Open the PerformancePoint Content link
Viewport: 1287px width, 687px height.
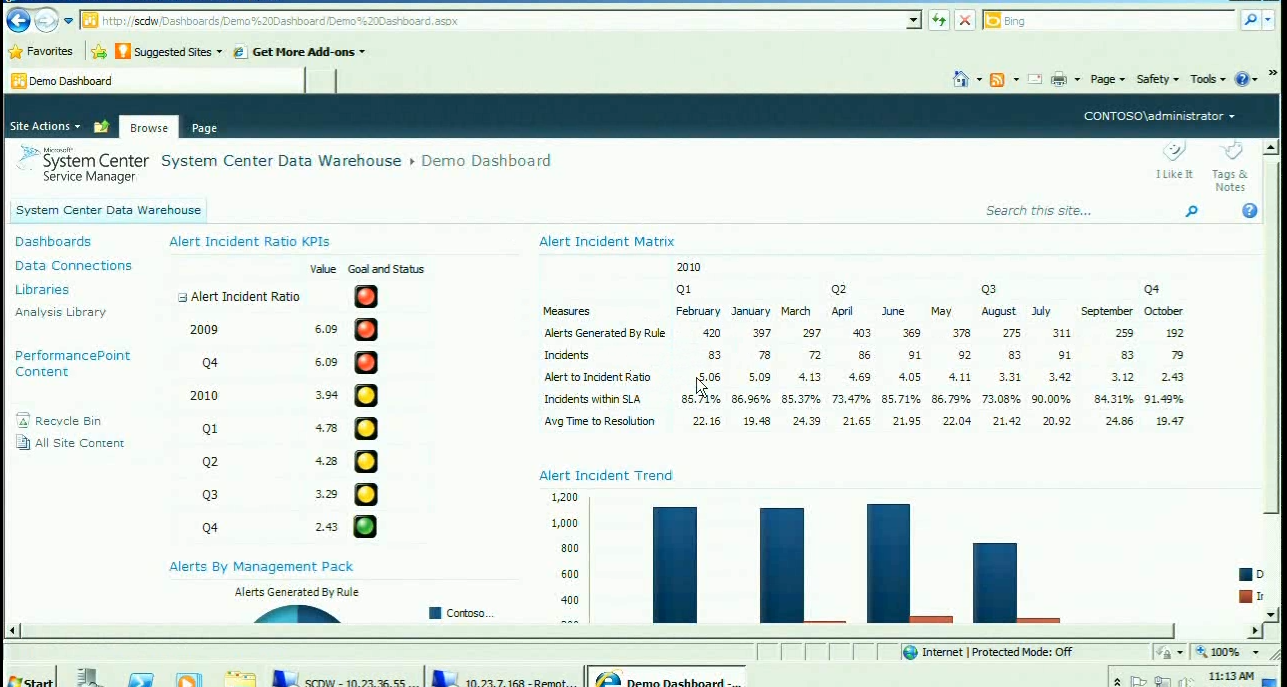point(72,363)
